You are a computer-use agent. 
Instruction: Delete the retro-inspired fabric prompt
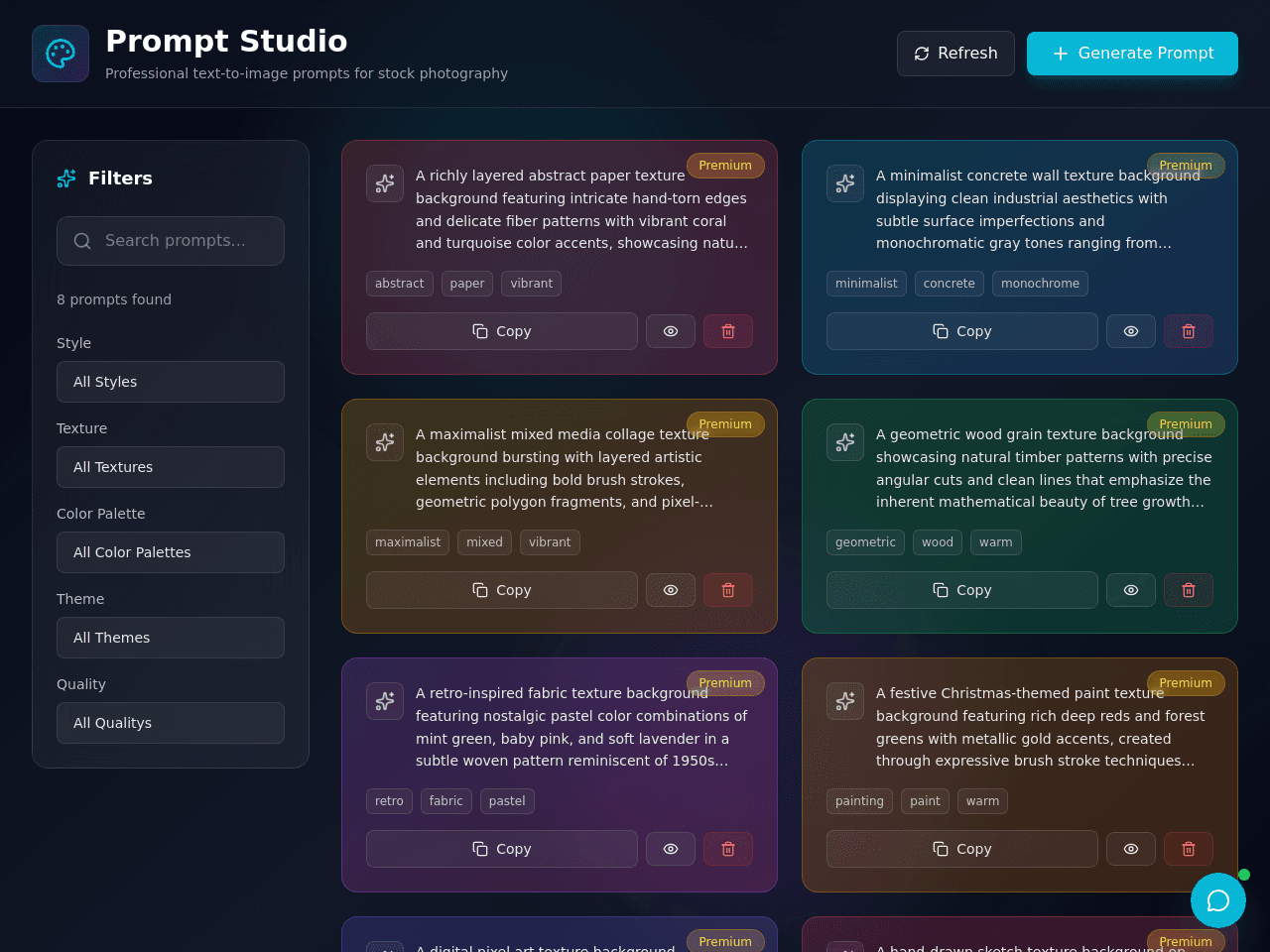pyautogui.click(x=728, y=849)
